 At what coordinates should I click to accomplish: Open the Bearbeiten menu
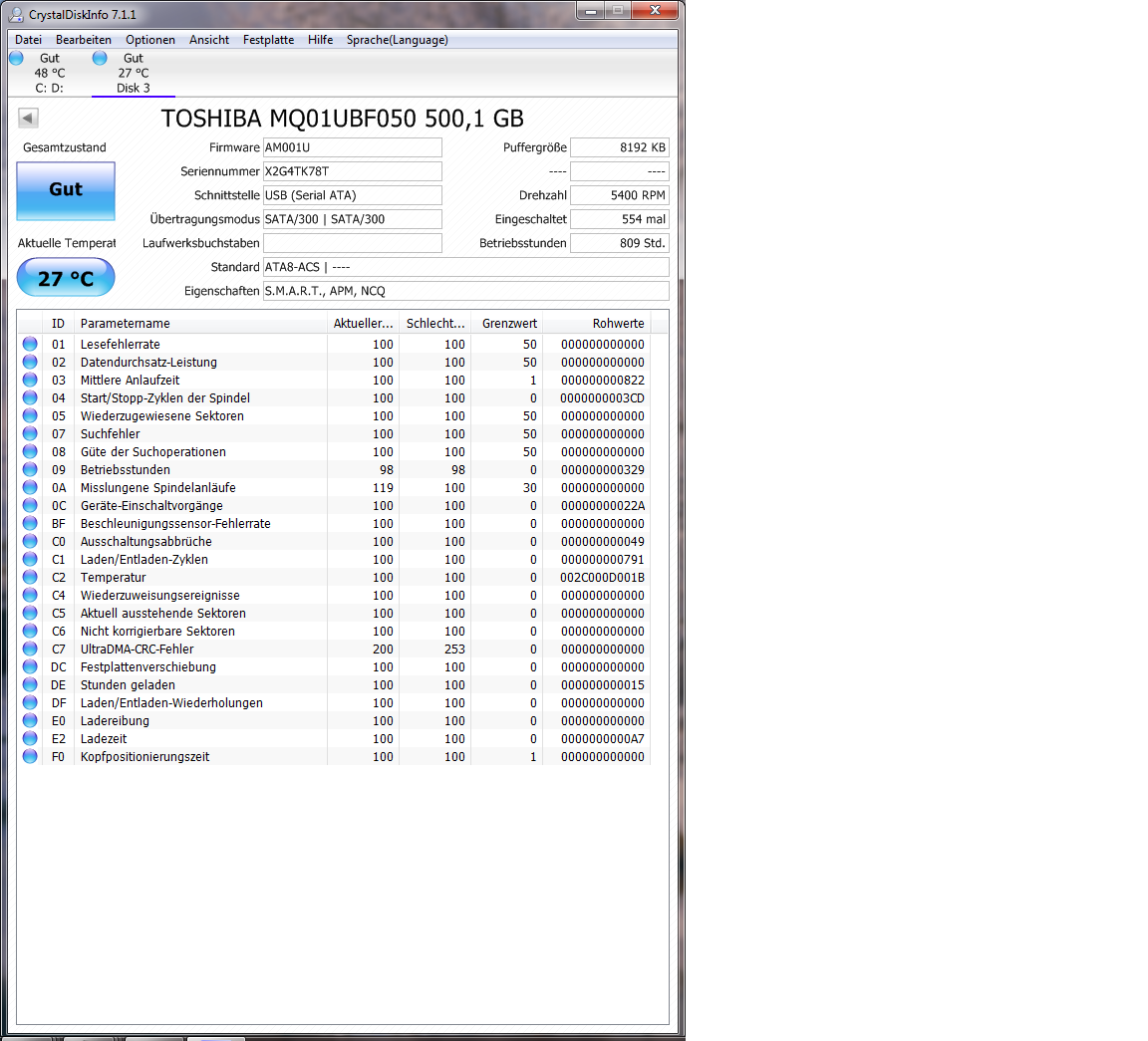point(84,40)
